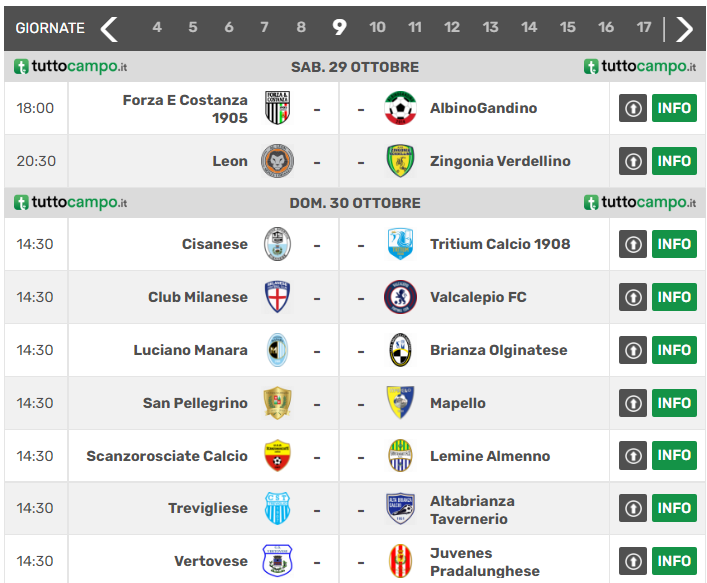The width and height of the screenshot is (707, 583).
Task: Click the Zingonia Verdellino team badge
Action: click(x=400, y=161)
